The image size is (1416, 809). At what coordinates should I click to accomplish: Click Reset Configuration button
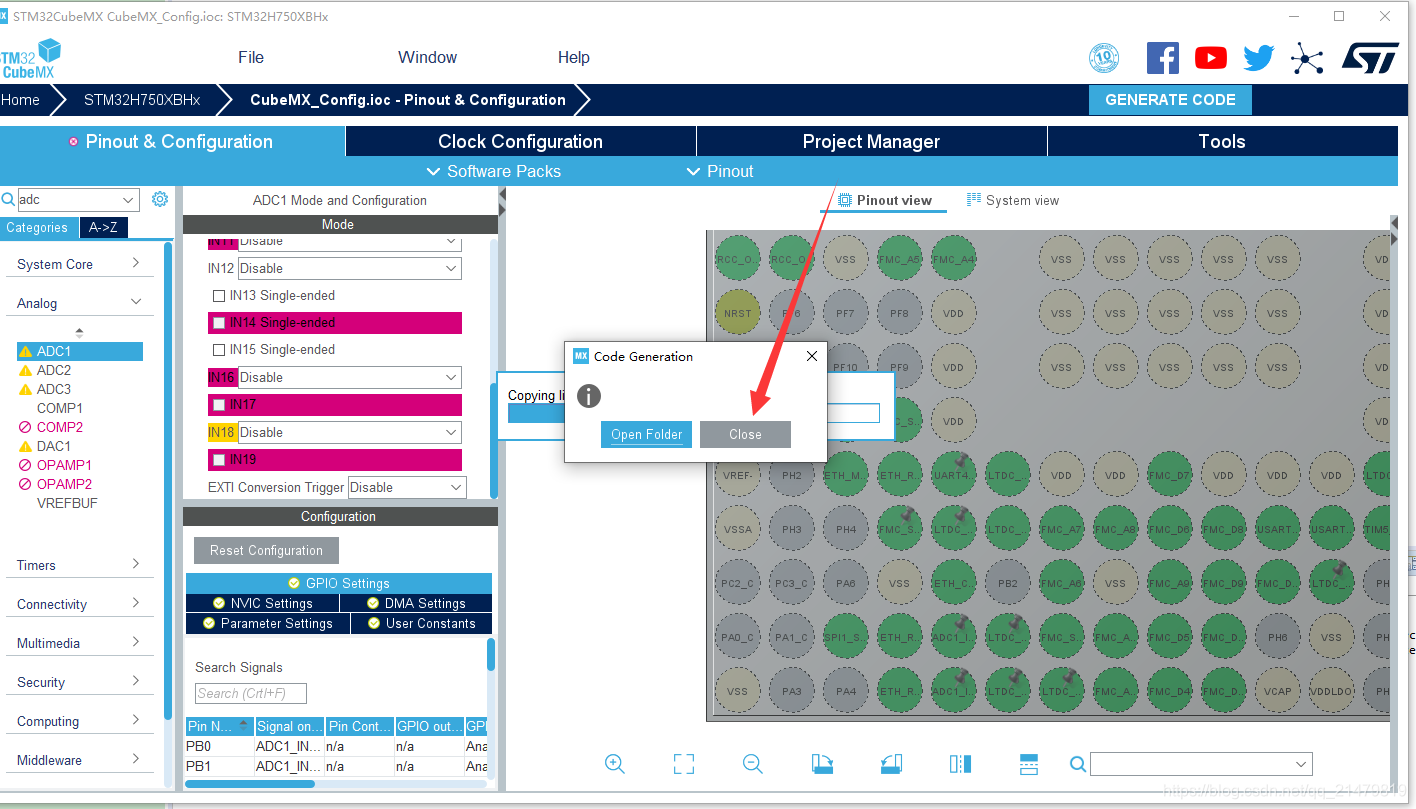click(x=266, y=550)
